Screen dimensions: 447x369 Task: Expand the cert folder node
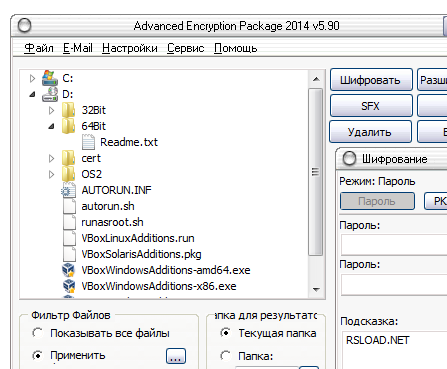pos(51,158)
